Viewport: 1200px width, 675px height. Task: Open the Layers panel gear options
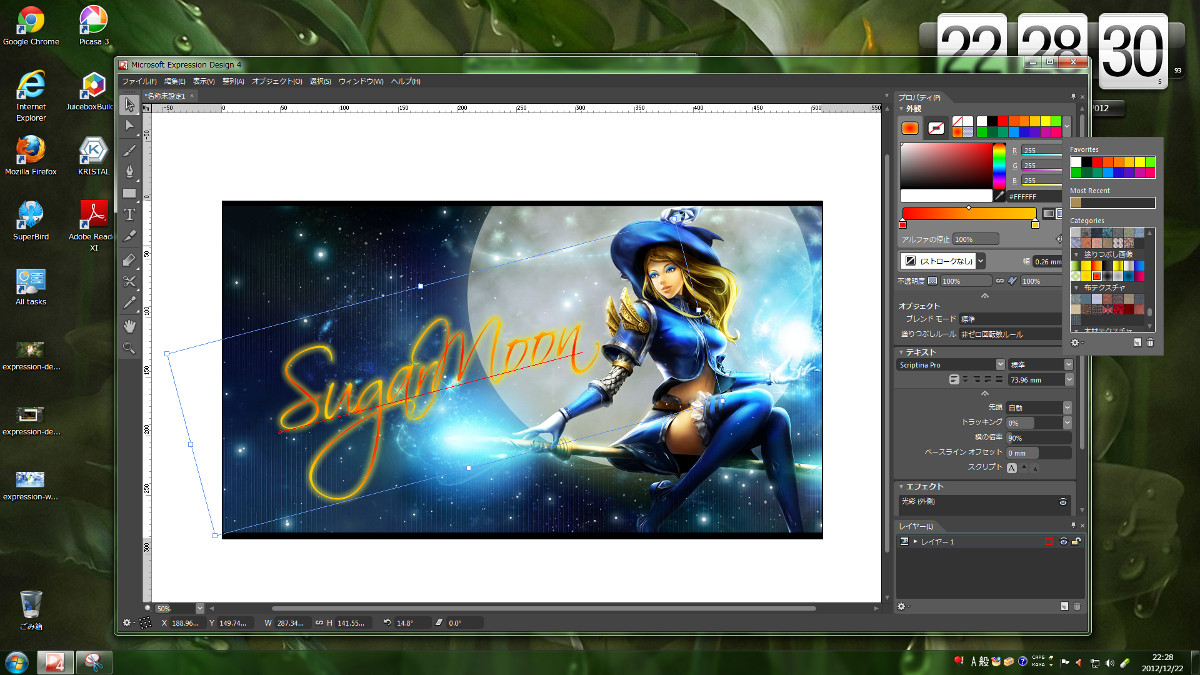902,606
